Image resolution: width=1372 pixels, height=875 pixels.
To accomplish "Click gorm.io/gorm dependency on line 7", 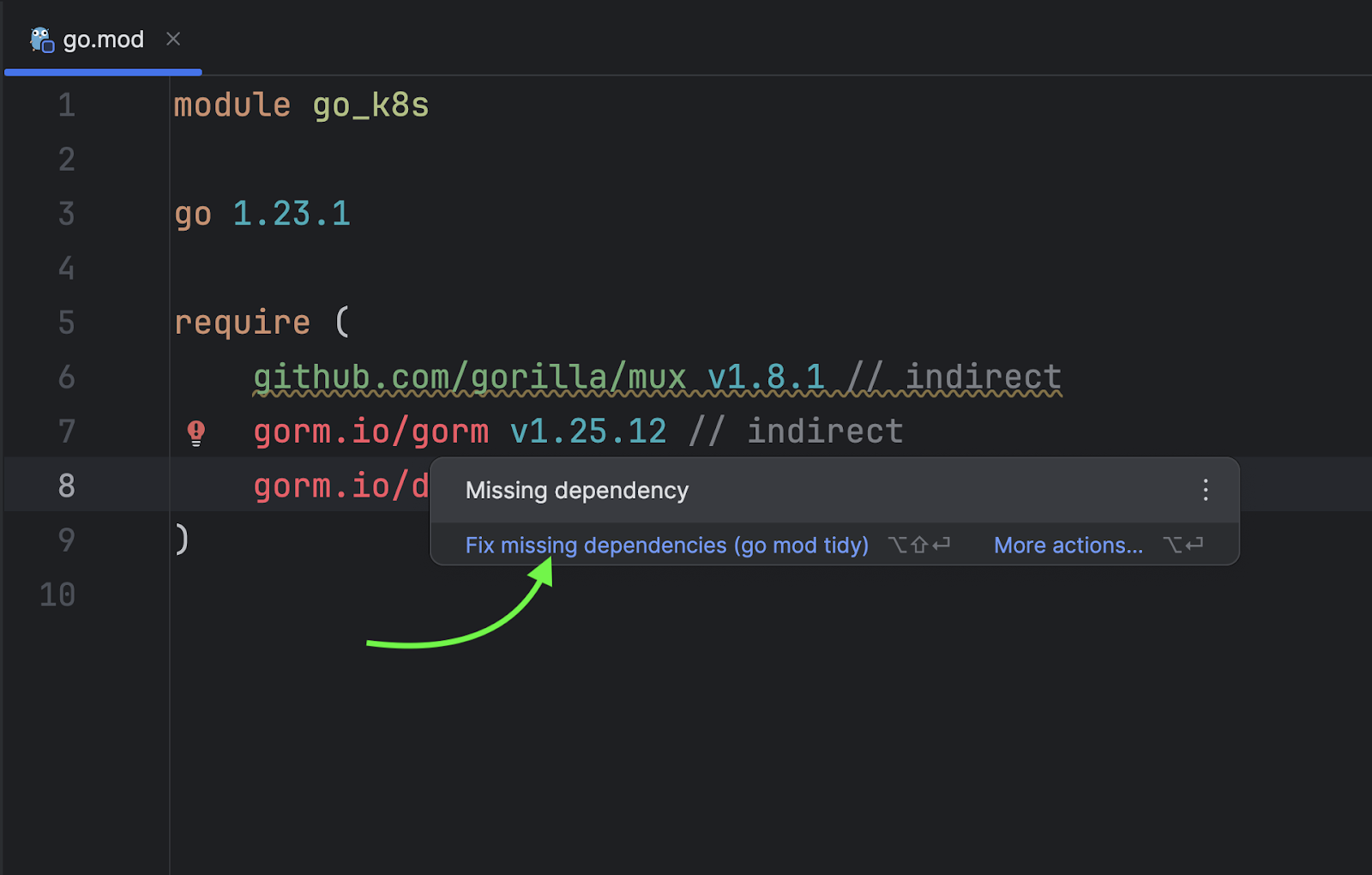I will [371, 431].
